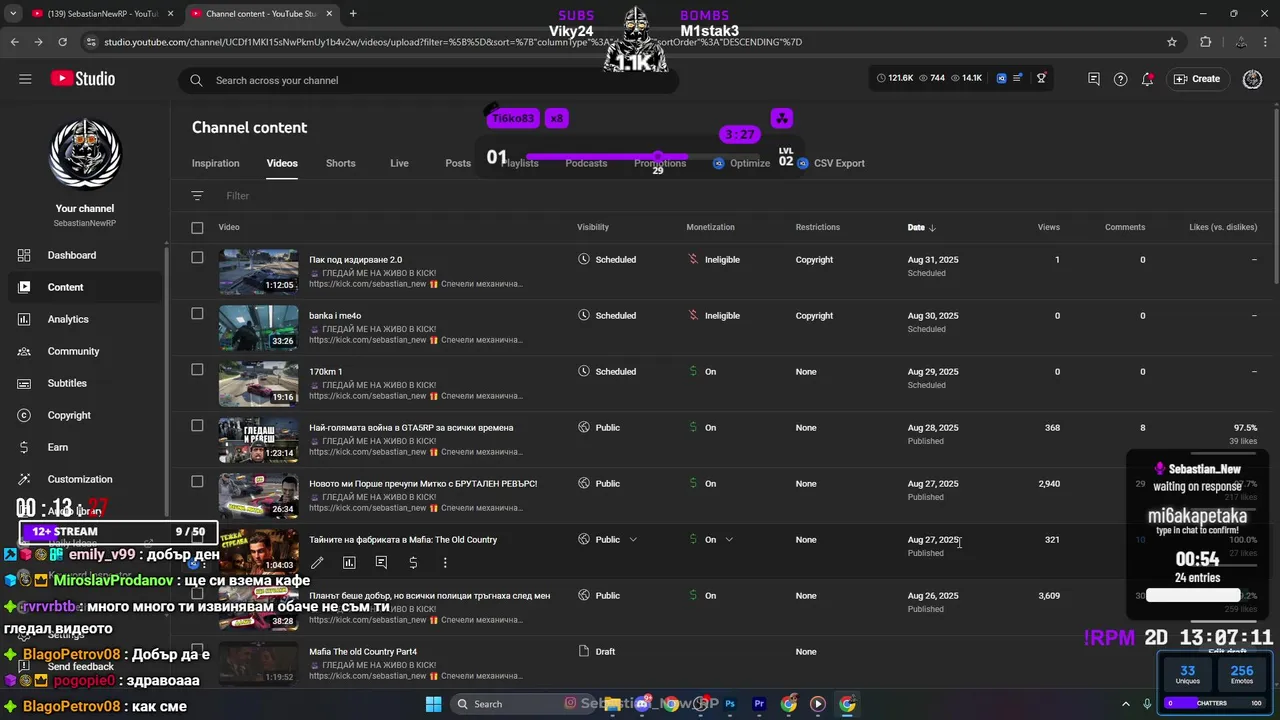Check the box for Най-голямата война video

[197, 426]
